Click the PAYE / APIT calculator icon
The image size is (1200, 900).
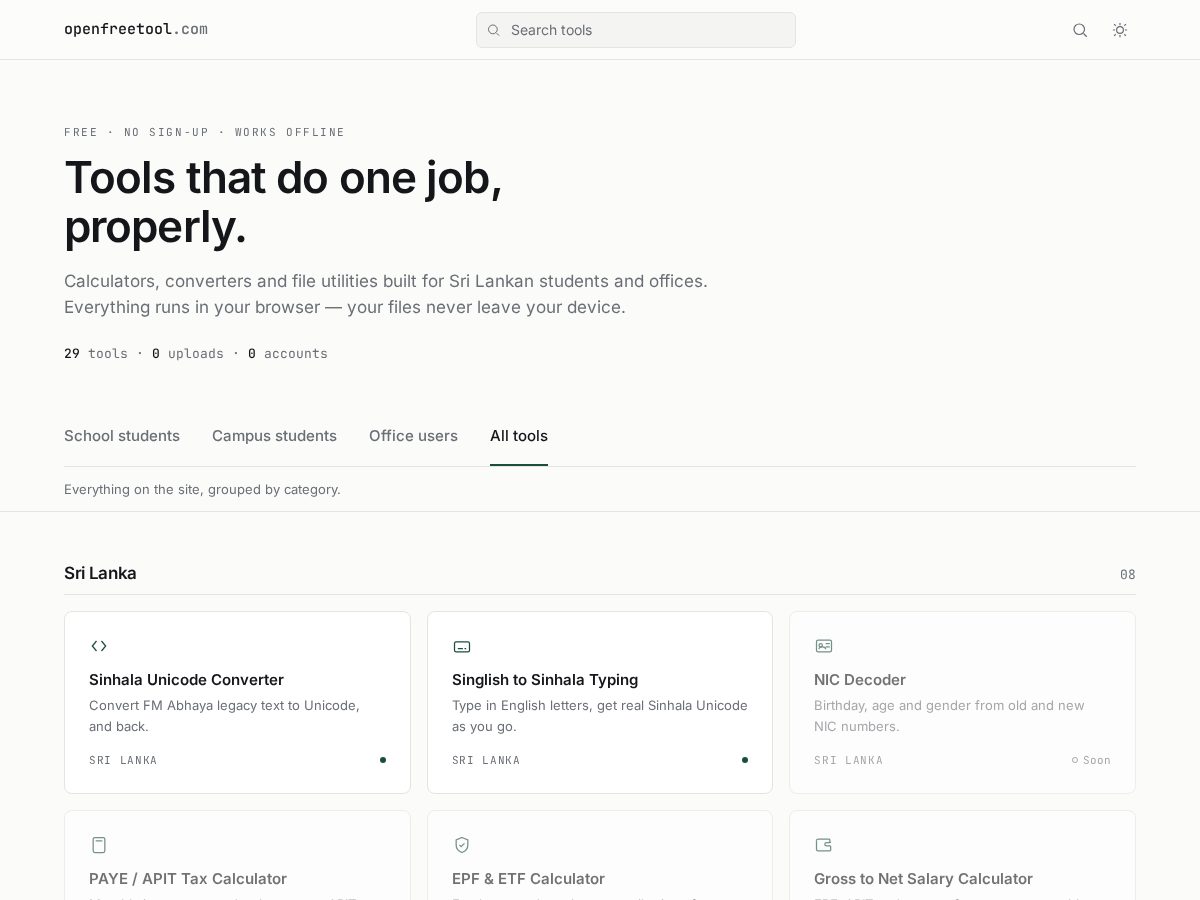[99, 845]
